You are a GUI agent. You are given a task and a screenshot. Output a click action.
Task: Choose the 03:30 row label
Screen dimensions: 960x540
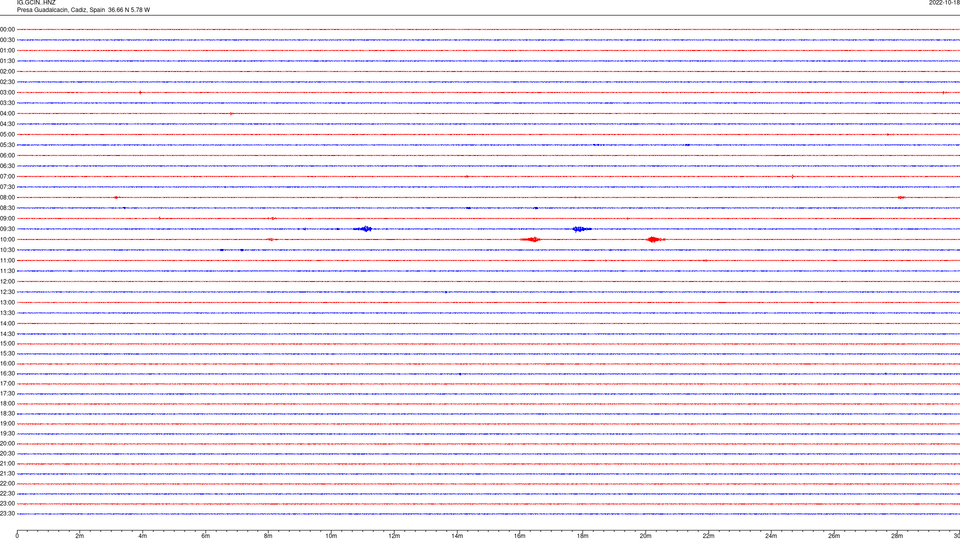(x=7, y=103)
